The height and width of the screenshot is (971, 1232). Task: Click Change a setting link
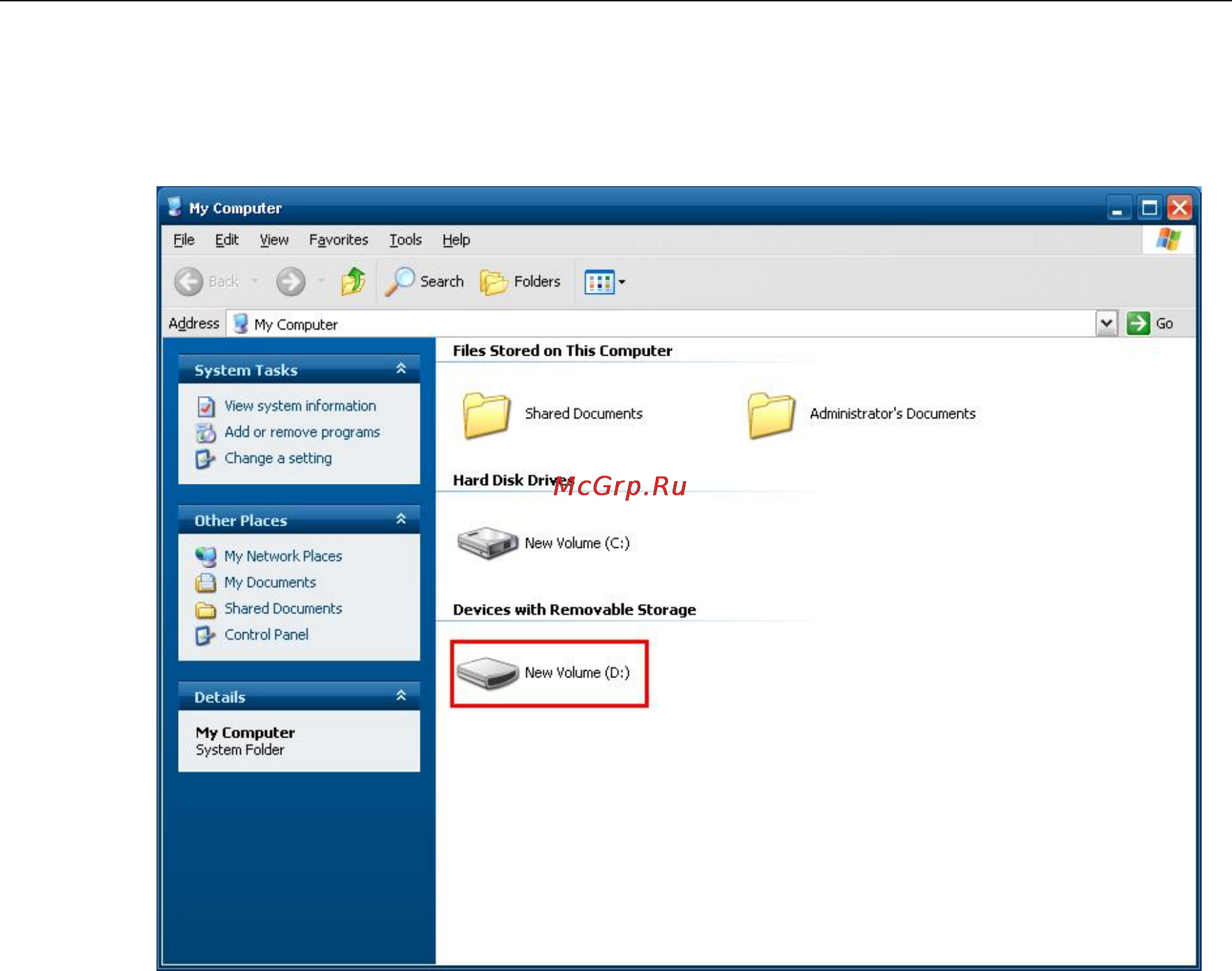[x=278, y=458]
